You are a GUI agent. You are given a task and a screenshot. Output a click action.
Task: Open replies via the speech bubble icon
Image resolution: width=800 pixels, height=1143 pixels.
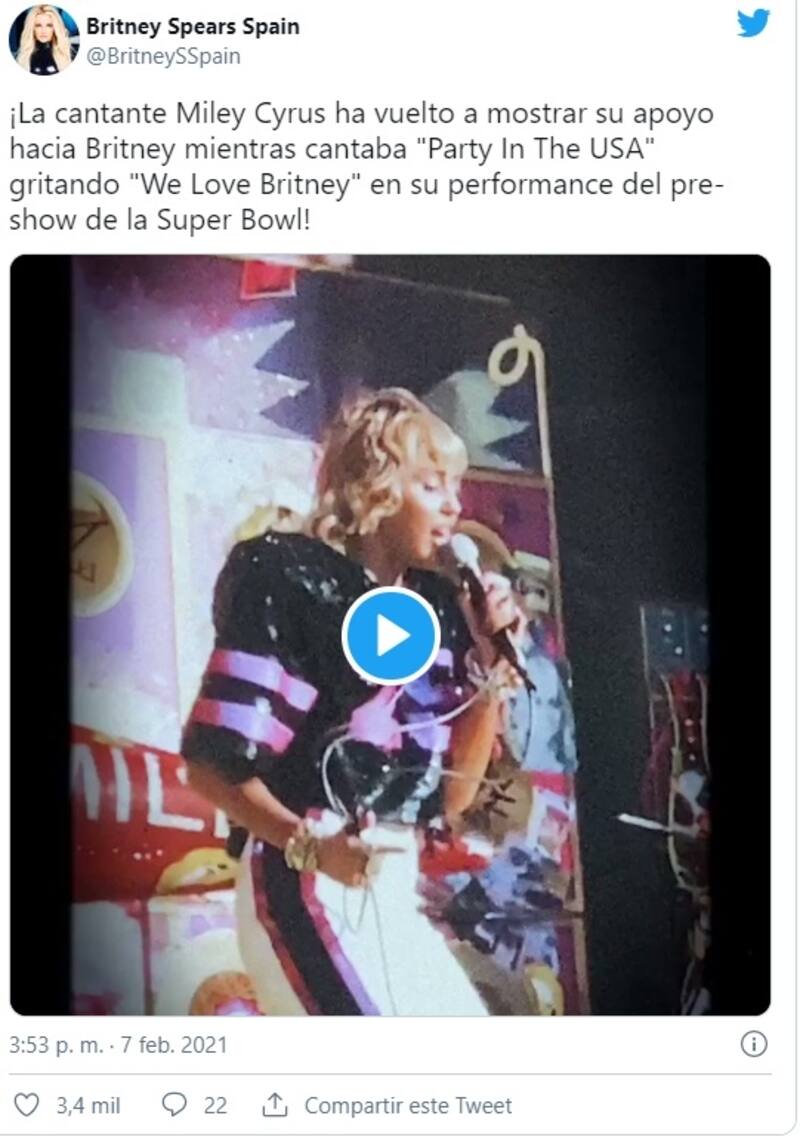pyautogui.click(x=174, y=1105)
